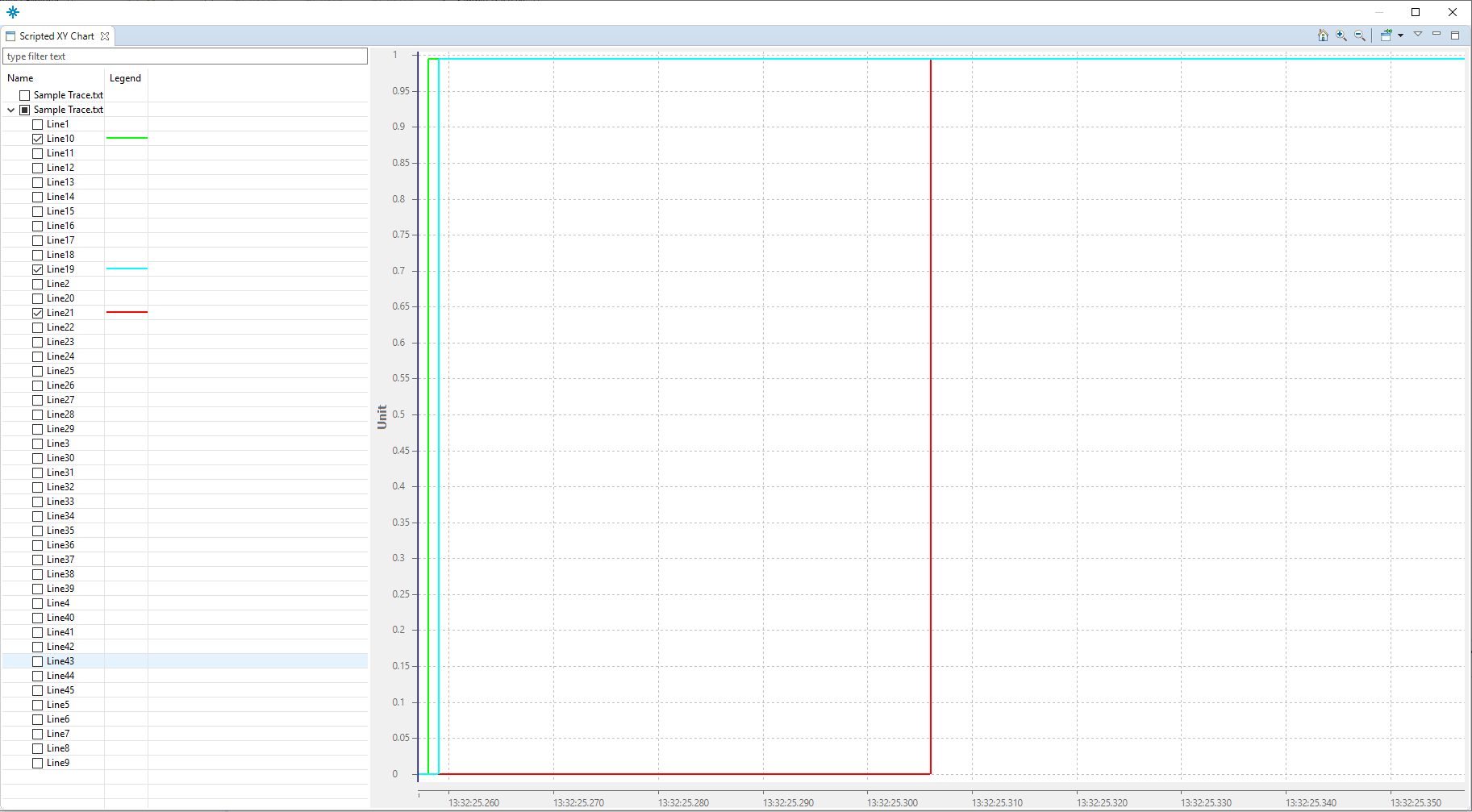Click the cyan Line19 legend swatch

point(127,269)
